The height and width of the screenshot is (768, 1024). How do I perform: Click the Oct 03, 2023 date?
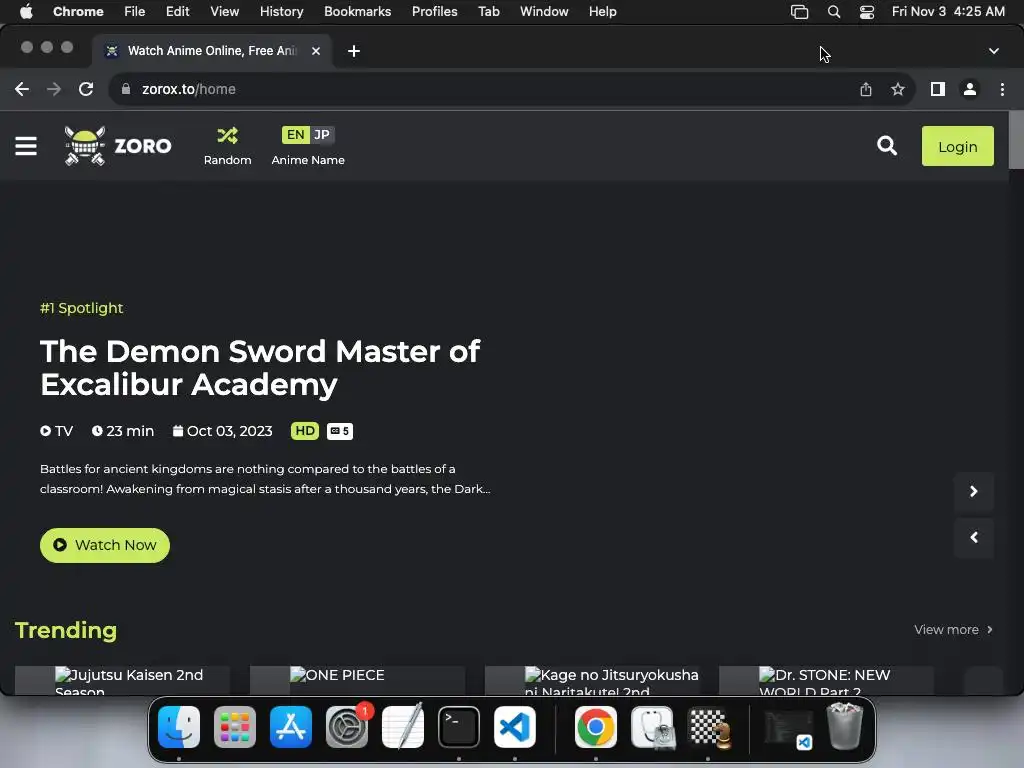pyautogui.click(x=223, y=431)
